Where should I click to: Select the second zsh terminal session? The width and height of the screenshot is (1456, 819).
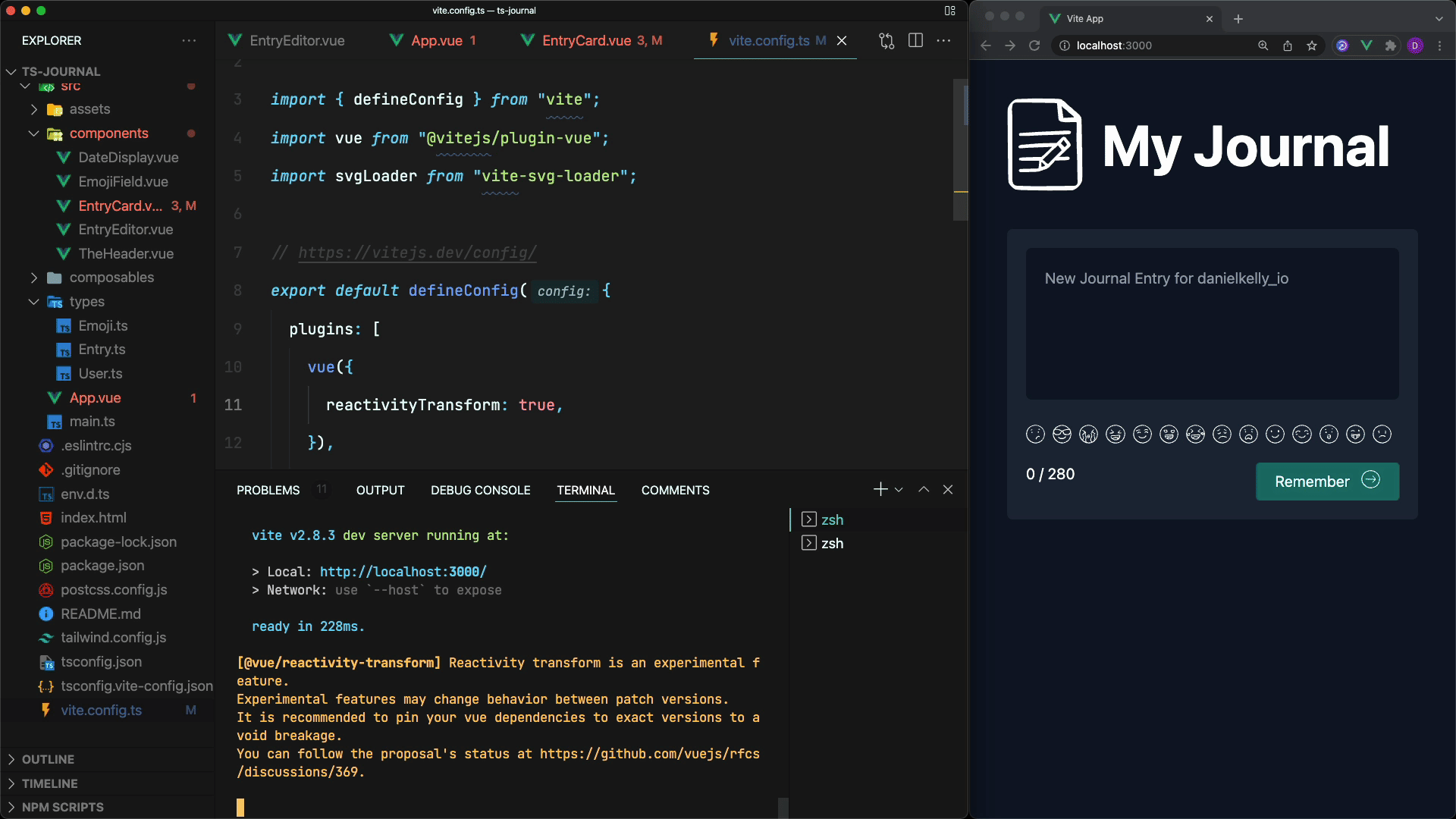[823, 543]
